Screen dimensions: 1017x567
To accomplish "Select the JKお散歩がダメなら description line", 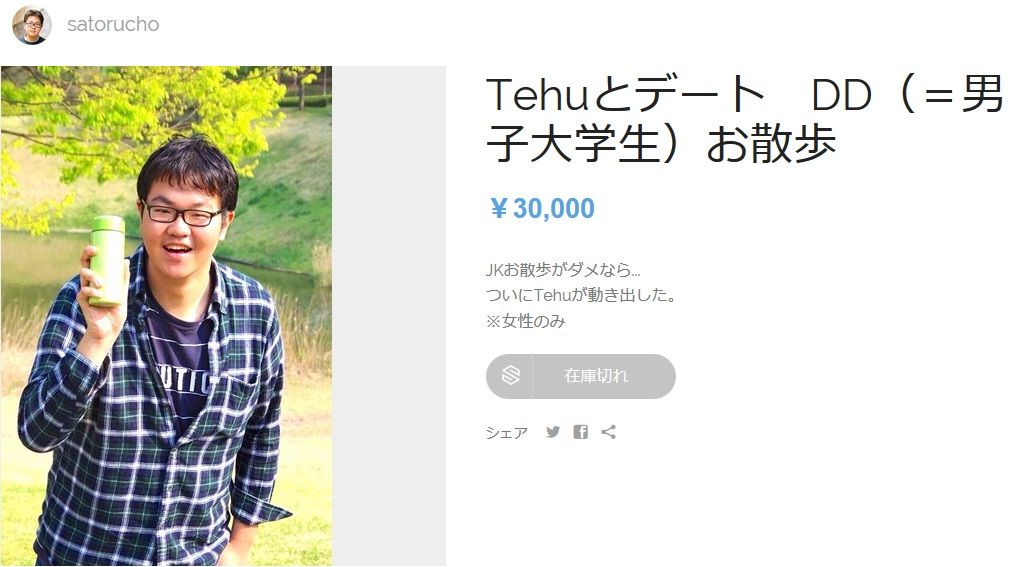I will tap(563, 270).
